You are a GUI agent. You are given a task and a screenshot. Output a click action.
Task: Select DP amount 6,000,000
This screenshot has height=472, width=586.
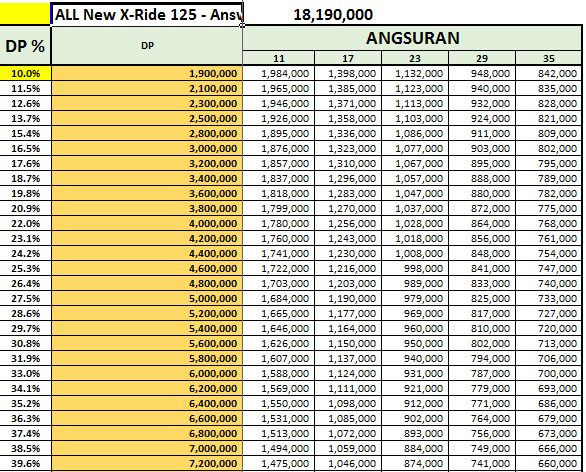(x=147, y=373)
